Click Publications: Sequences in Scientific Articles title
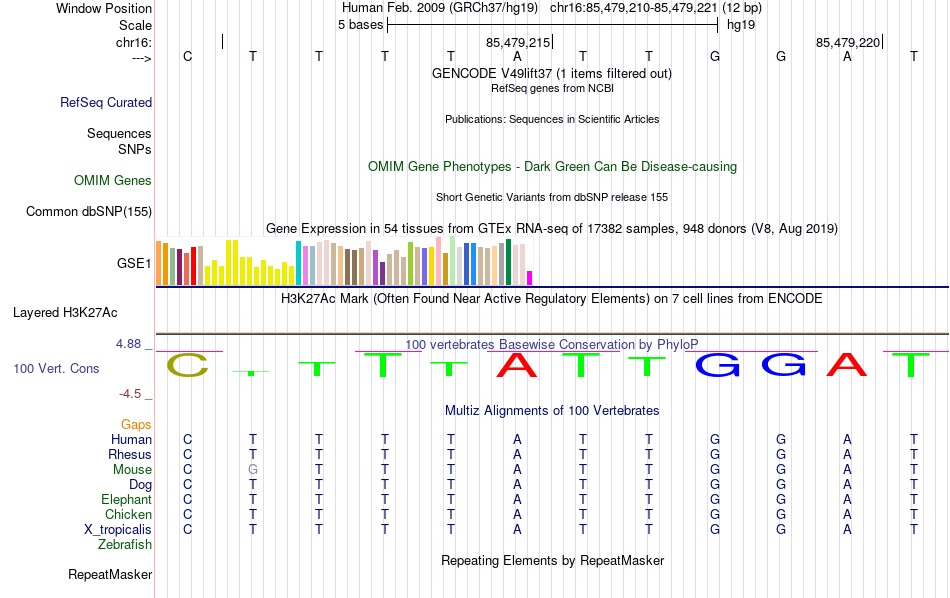This screenshot has height=598, width=950. click(x=552, y=119)
